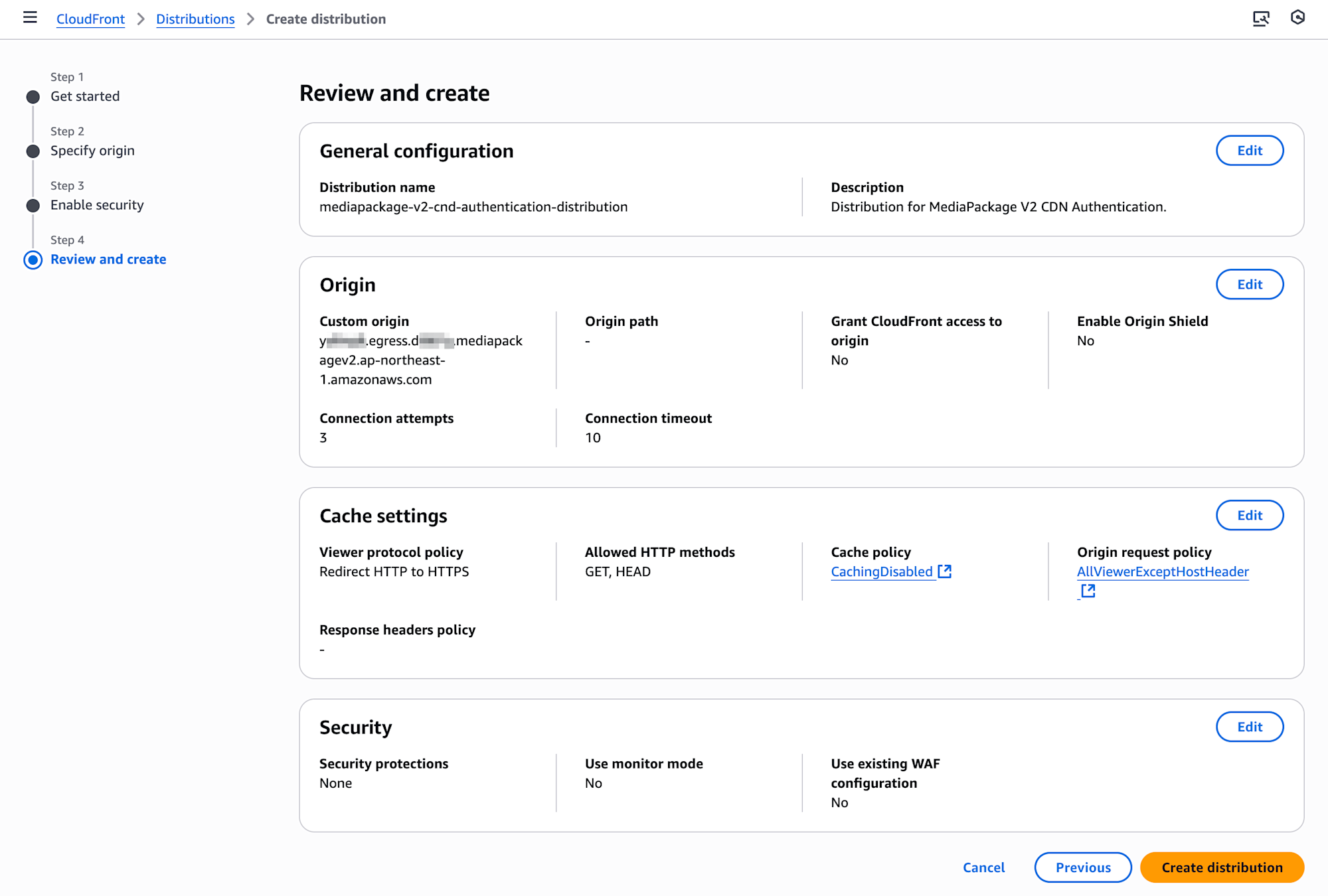Image resolution: width=1328 pixels, height=896 pixels.
Task: Click external link icon under AllViewerExceptHostHeader
Action: tap(1088, 591)
